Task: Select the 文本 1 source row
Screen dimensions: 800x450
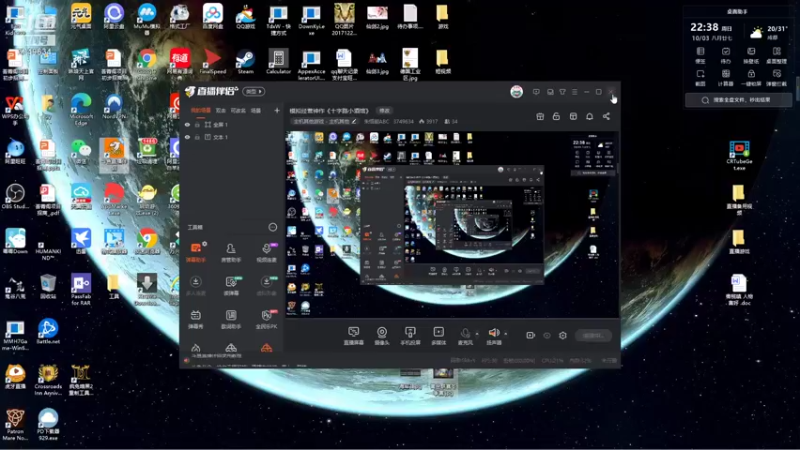Action: coord(232,137)
